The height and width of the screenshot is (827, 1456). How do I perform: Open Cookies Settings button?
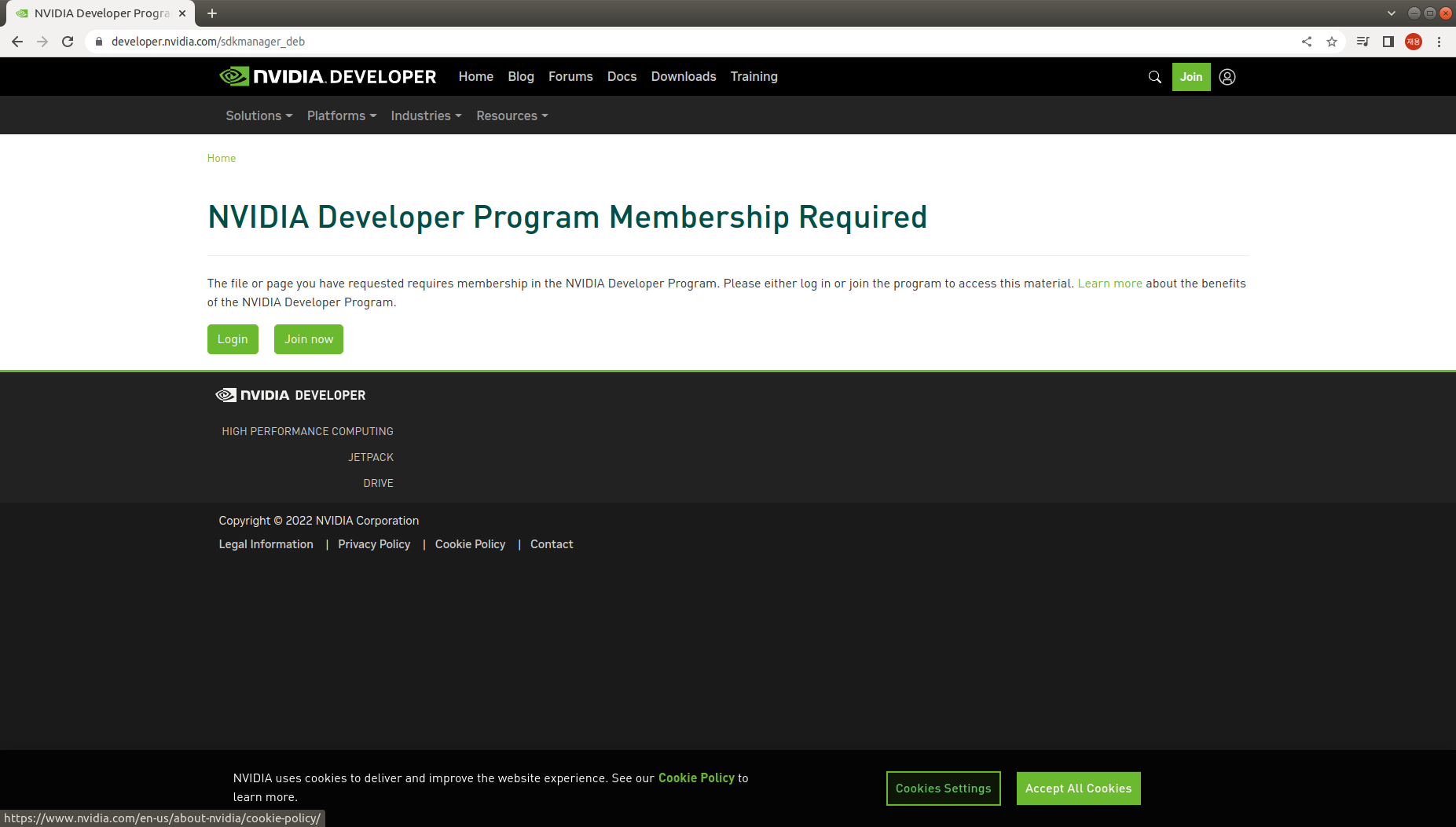[944, 789]
